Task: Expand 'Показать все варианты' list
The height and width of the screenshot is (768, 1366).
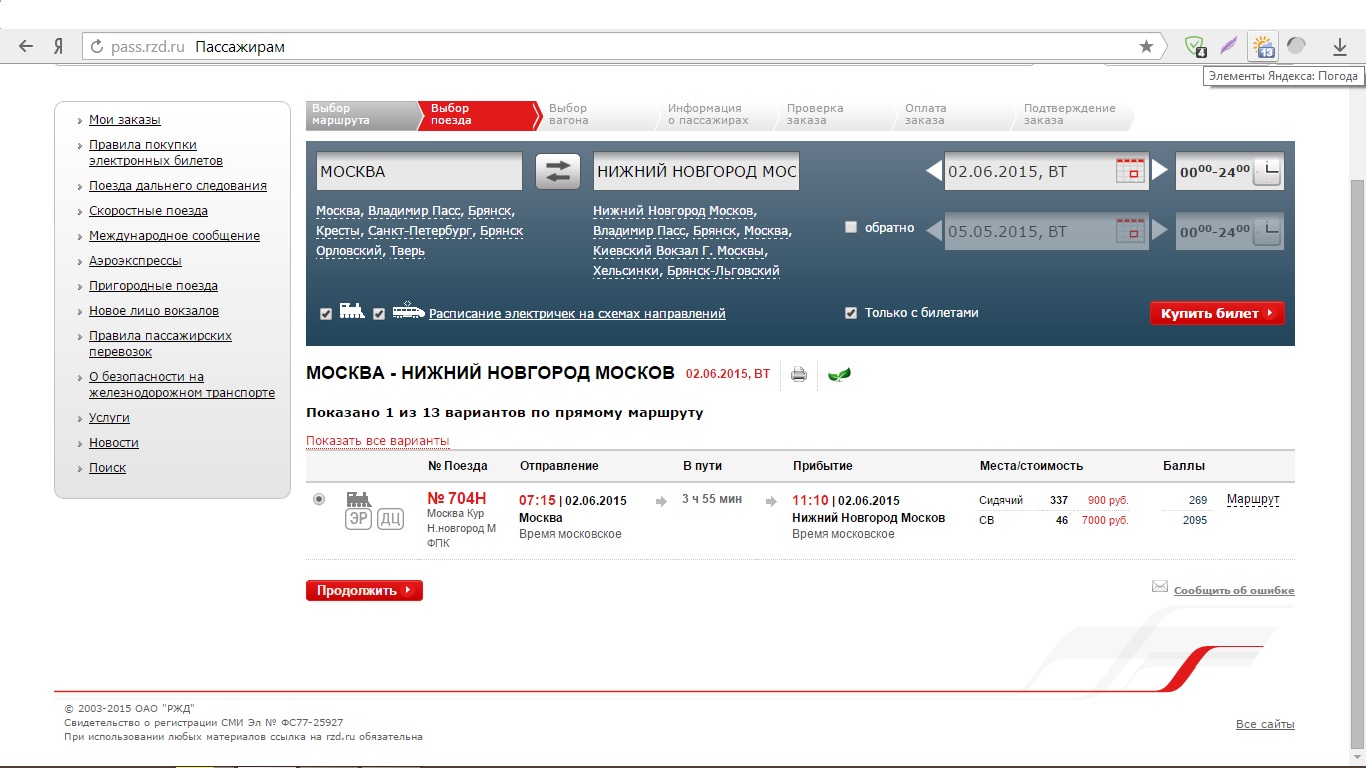Action: (377, 441)
